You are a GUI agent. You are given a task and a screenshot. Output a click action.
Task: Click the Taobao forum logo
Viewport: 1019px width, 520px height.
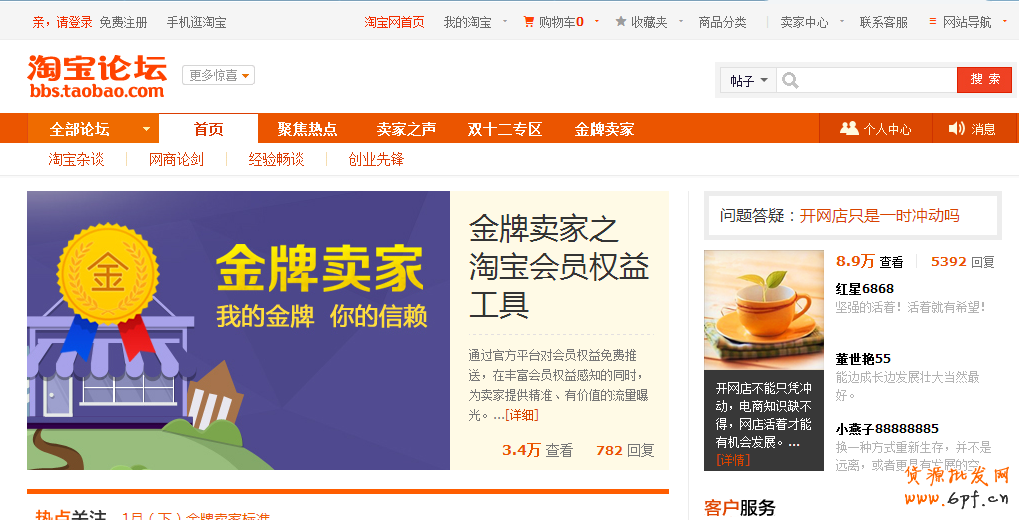tap(97, 76)
